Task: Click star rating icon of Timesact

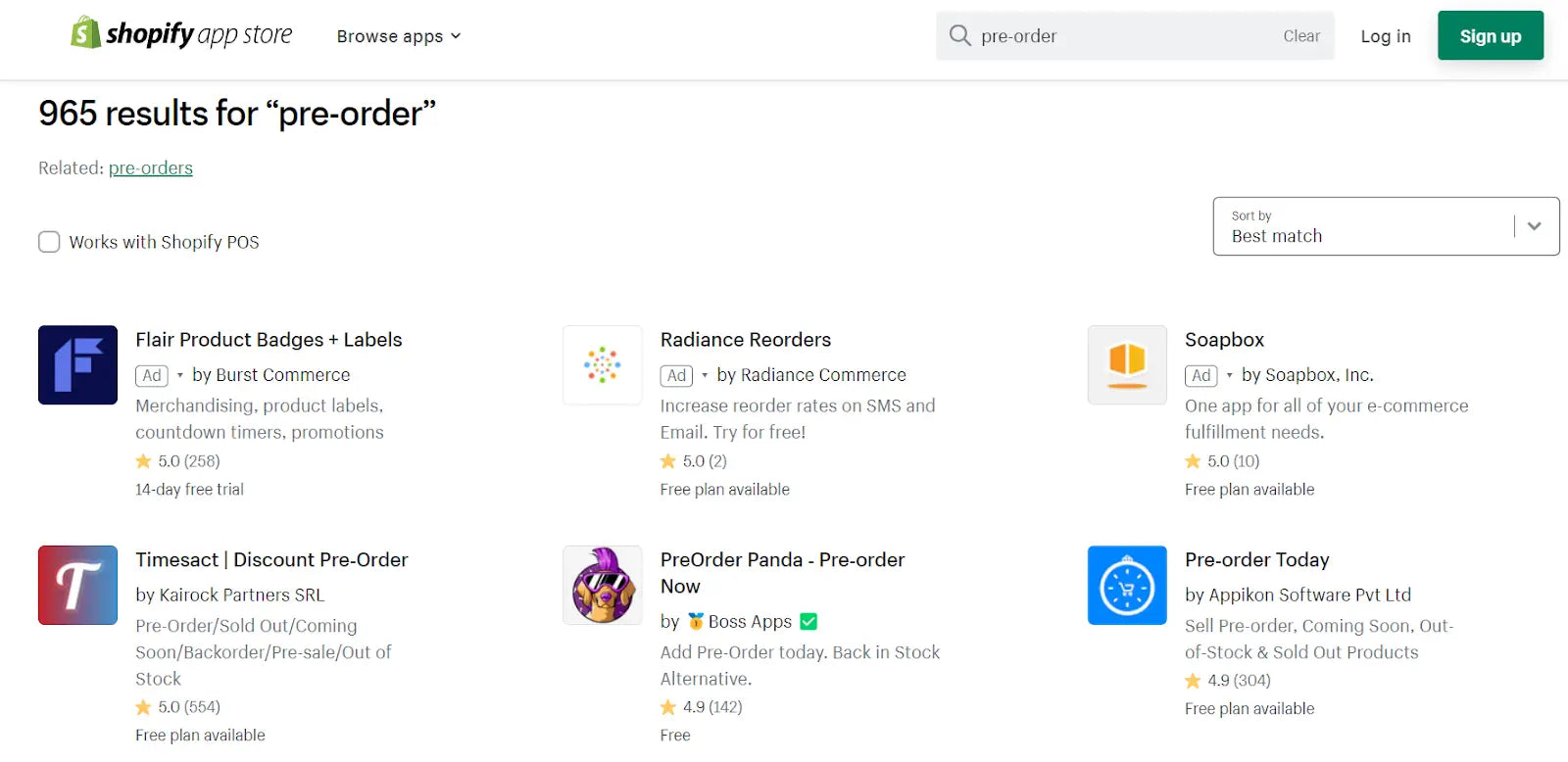Action: point(143,707)
